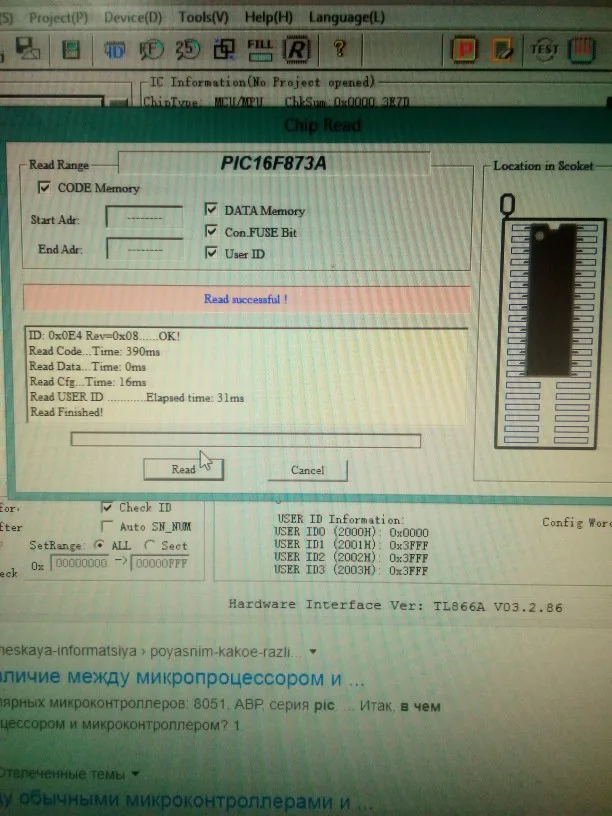Screen dimensions: 612x816
Task: Click the R read-chip toolbar icon
Action: tap(296, 49)
